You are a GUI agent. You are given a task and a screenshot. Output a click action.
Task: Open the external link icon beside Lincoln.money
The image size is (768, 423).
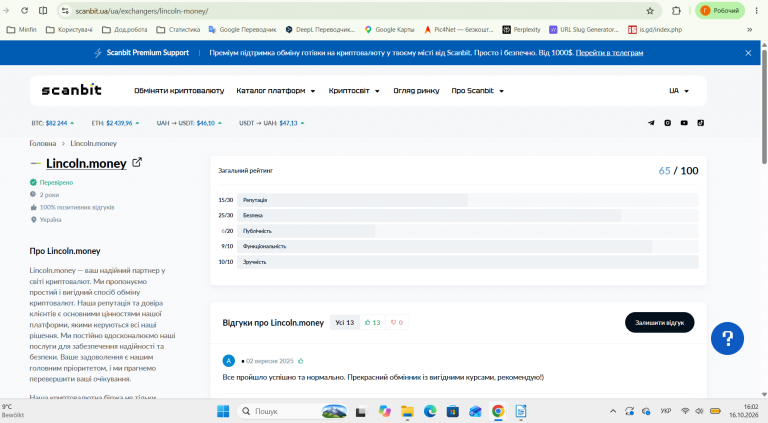(x=137, y=162)
